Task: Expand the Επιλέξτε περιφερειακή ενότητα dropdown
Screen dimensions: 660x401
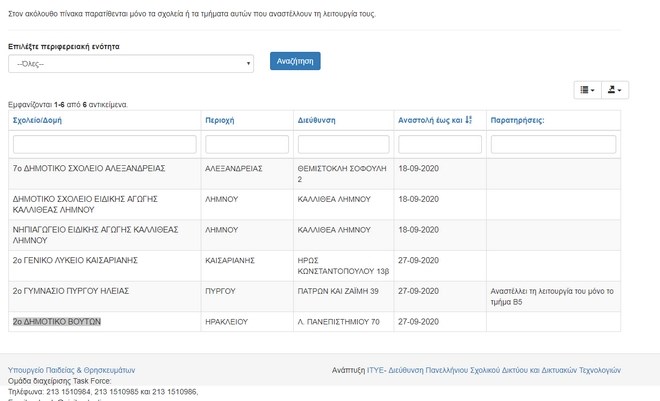Action: point(131,64)
